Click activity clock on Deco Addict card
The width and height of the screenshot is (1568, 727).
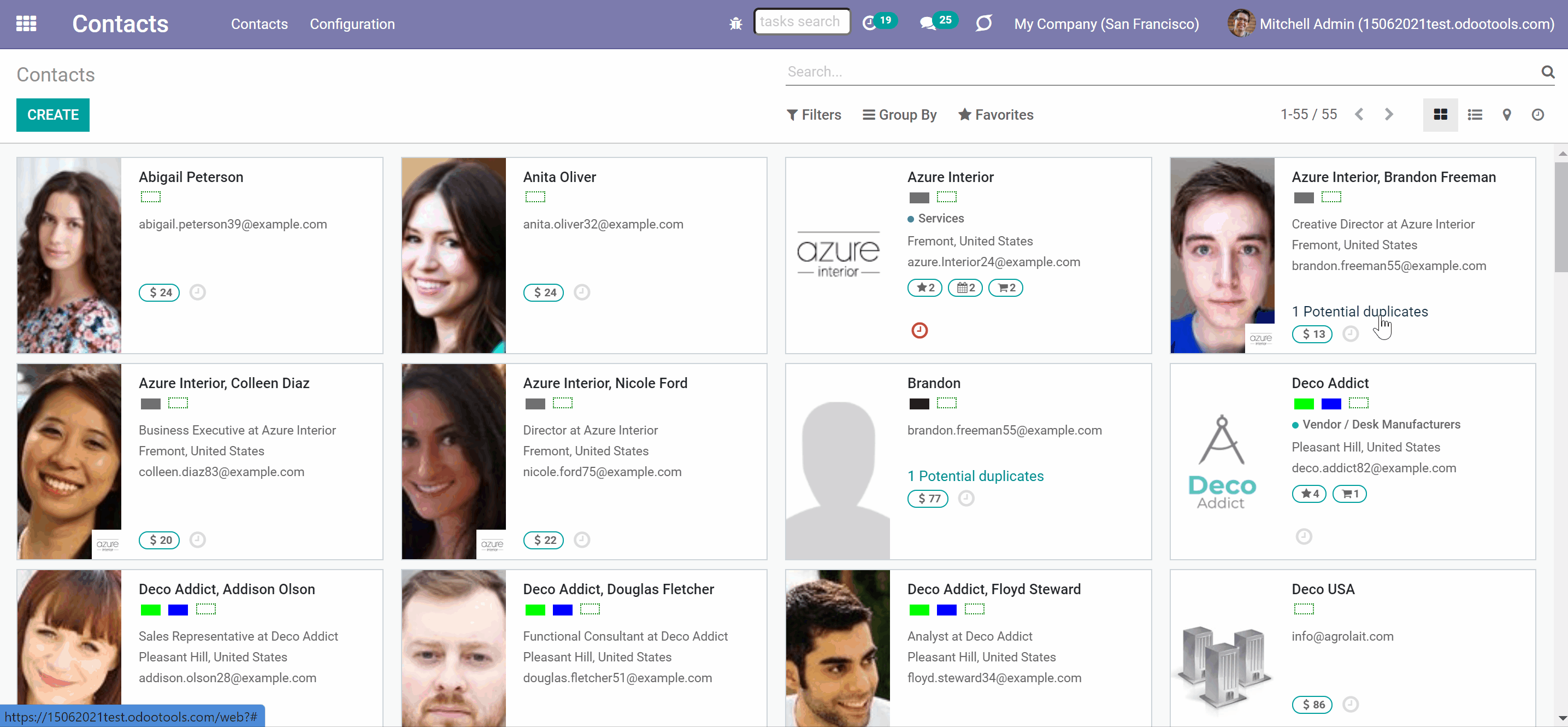[1303, 536]
